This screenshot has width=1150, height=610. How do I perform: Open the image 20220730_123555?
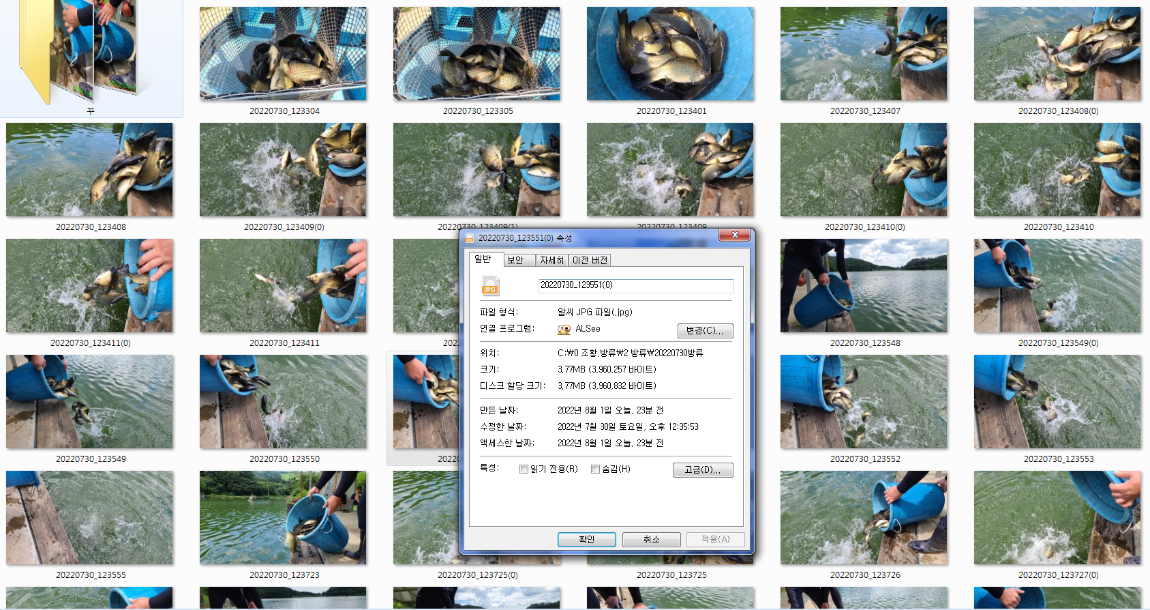(x=90, y=517)
